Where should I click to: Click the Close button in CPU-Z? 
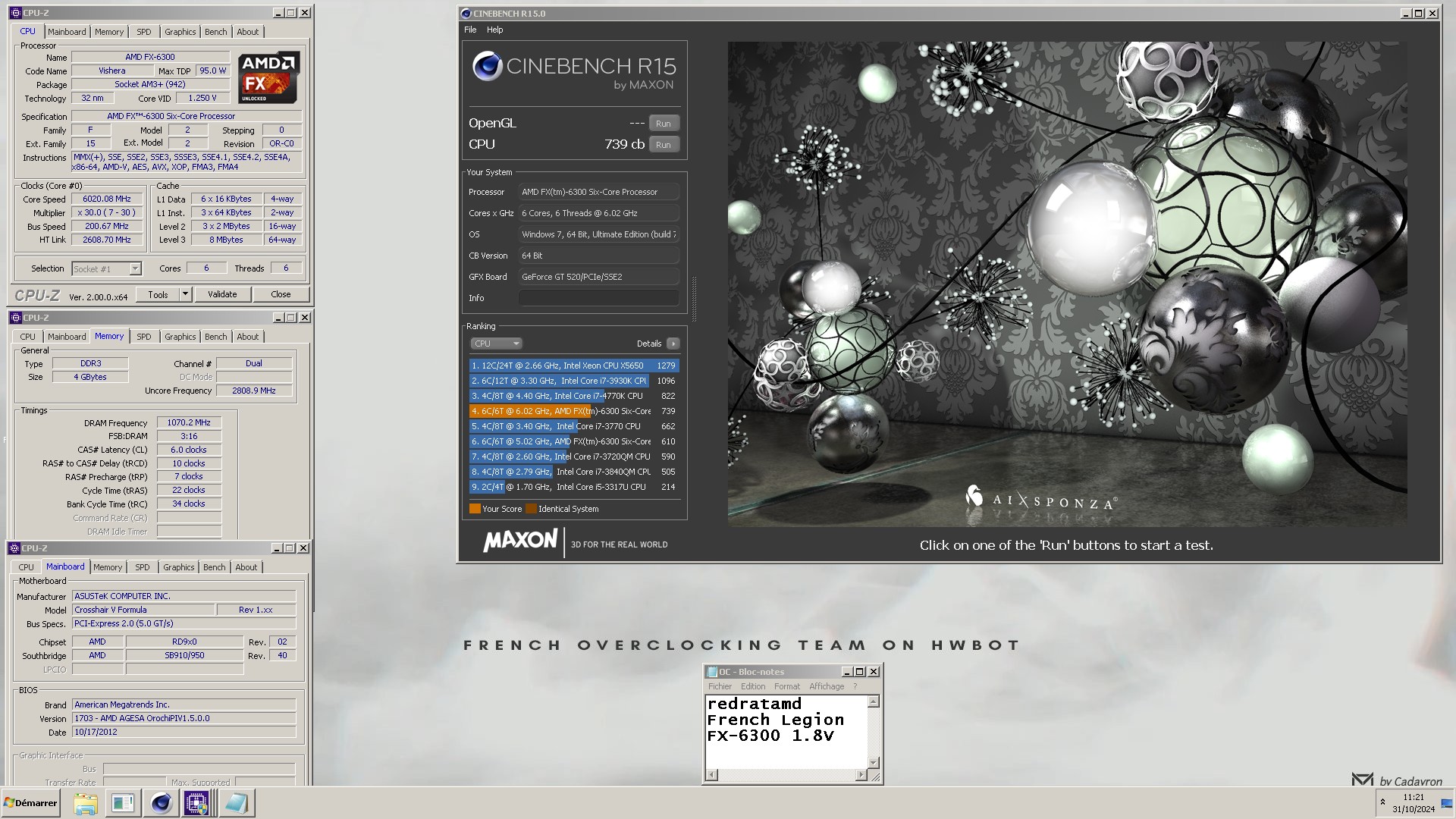[x=281, y=294]
